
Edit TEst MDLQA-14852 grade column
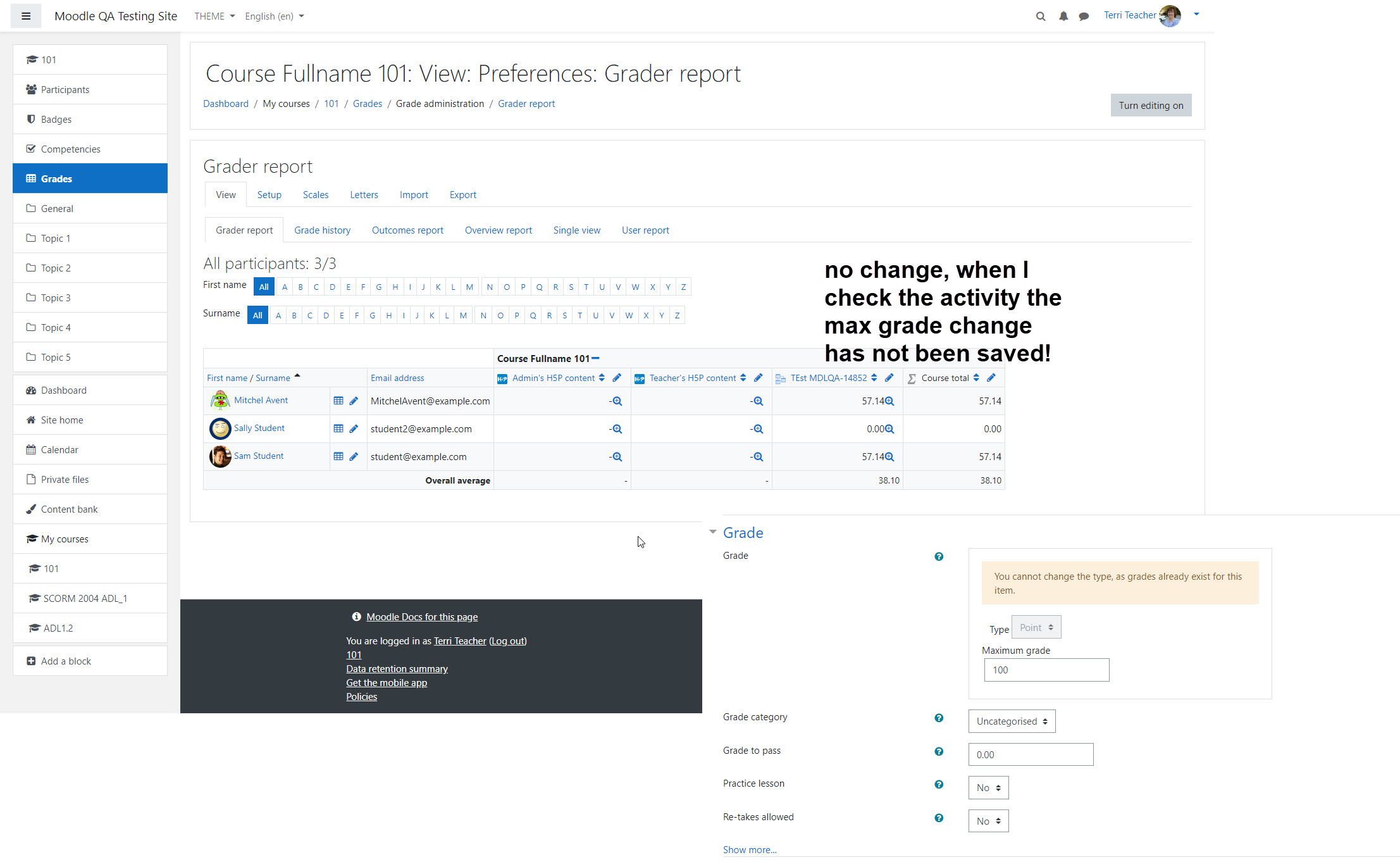(x=889, y=378)
